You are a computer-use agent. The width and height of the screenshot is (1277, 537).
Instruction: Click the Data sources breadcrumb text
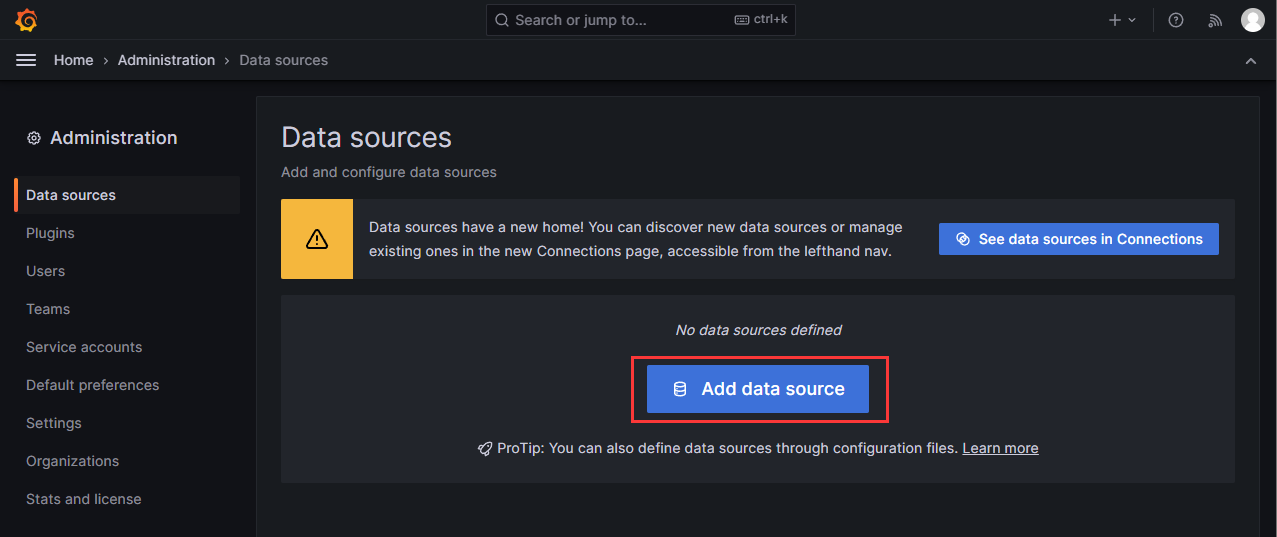(x=284, y=60)
